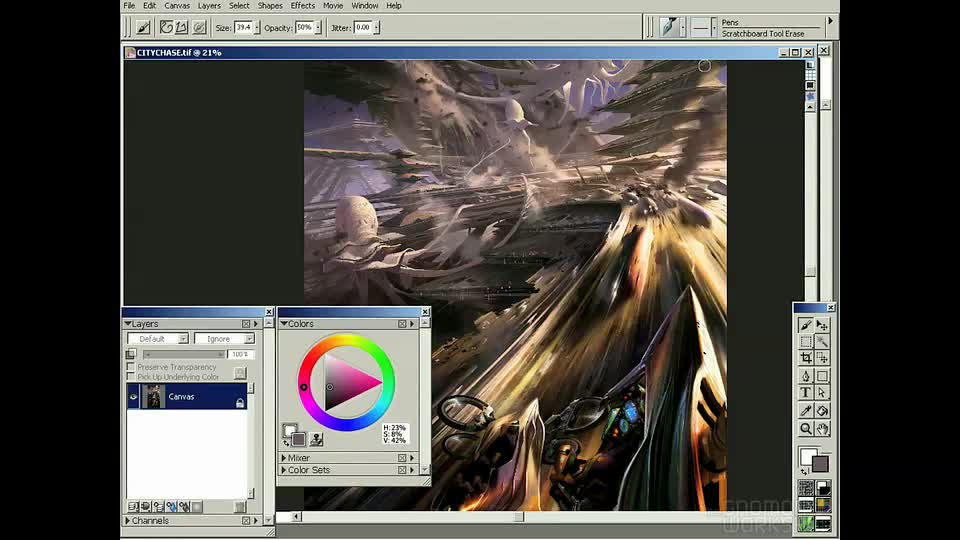
Task: Open the Look selector in toolbox
Action: click(x=806, y=523)
